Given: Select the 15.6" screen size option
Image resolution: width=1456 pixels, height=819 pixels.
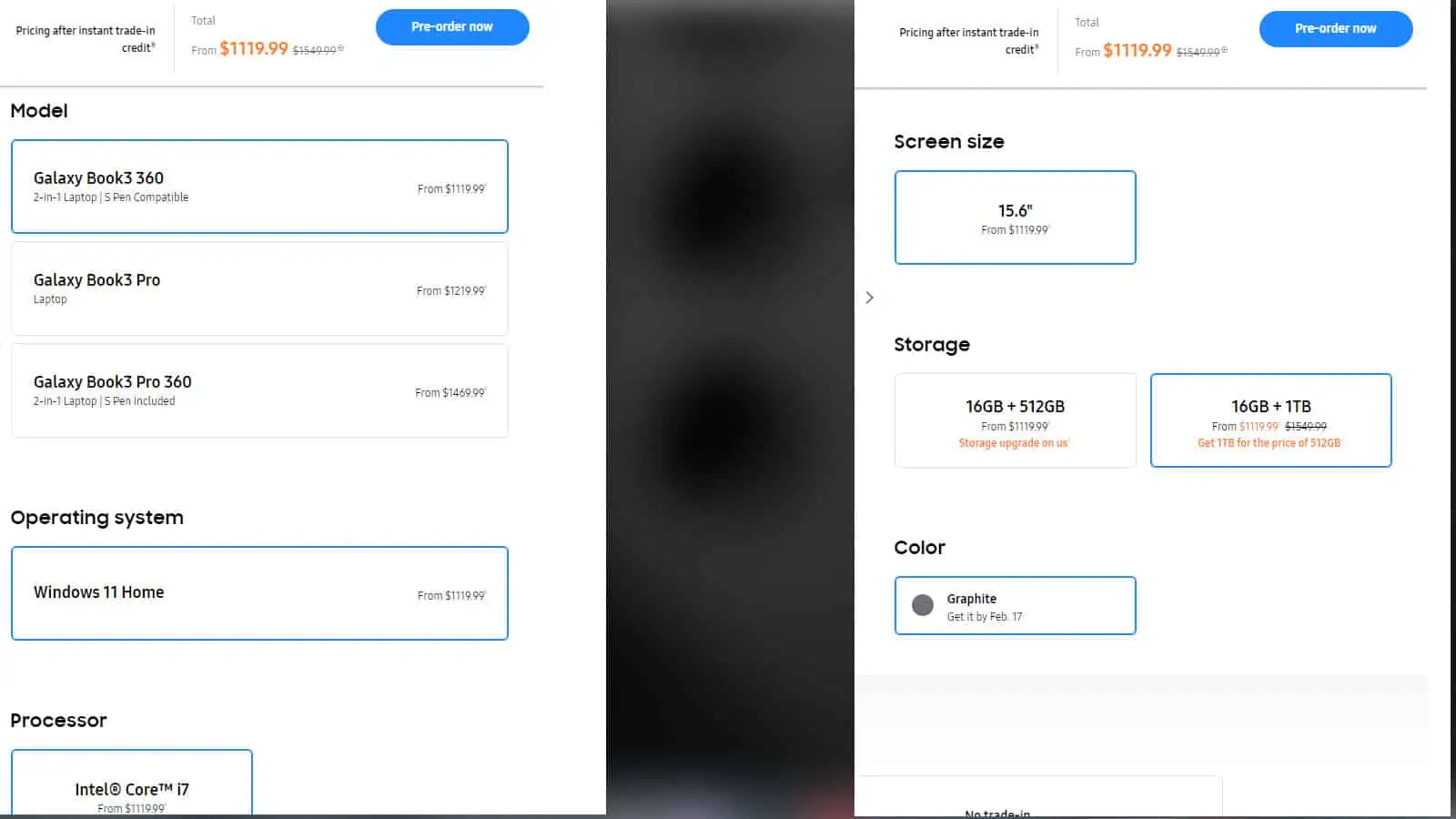Looking at the screenshot, I should (x=1015, y=217).
